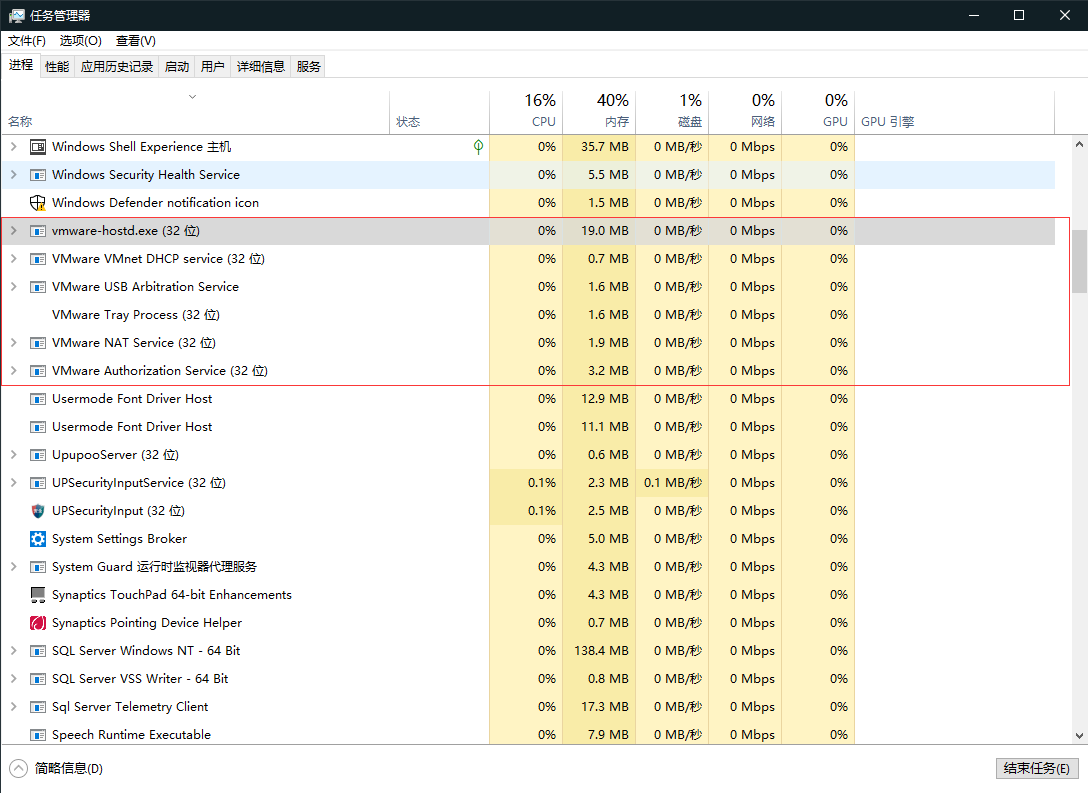
Task: Click the 结束任务(E) button
Action: [1036, 768]
